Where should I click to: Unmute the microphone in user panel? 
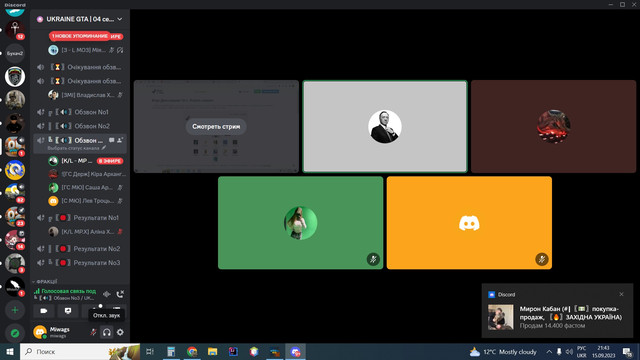93,332
